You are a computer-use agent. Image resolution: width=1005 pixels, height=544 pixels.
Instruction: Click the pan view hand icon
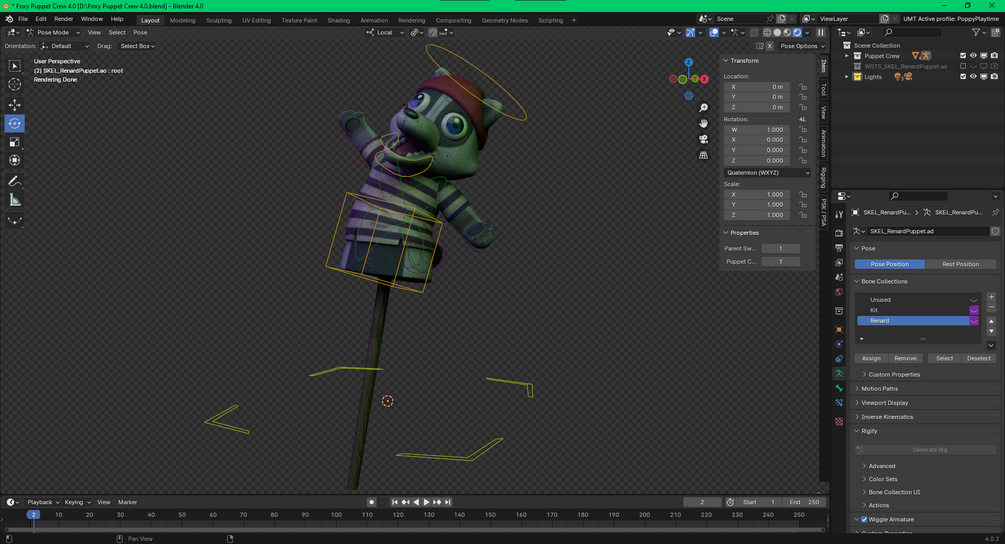[x=703, y=123]
